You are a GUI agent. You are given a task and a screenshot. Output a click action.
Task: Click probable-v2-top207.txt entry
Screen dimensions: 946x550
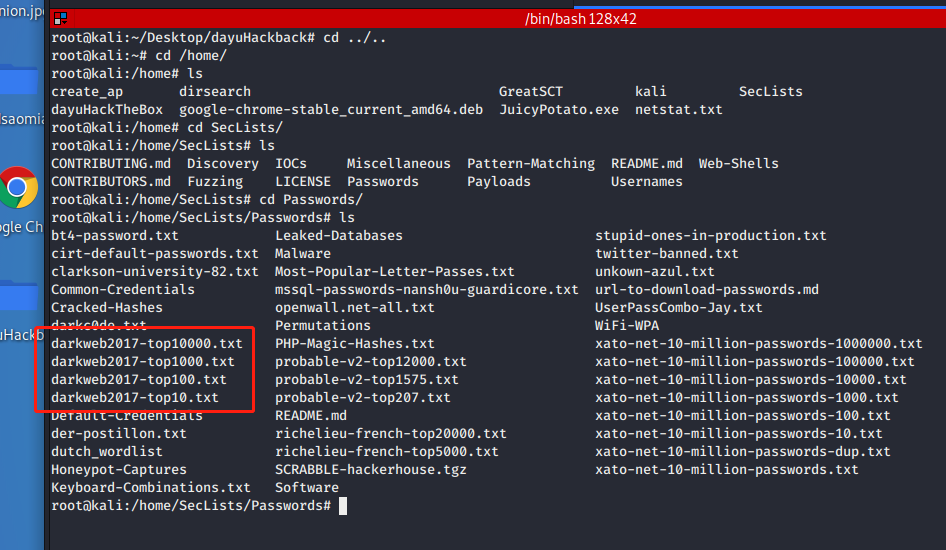(x=363, y=398)
